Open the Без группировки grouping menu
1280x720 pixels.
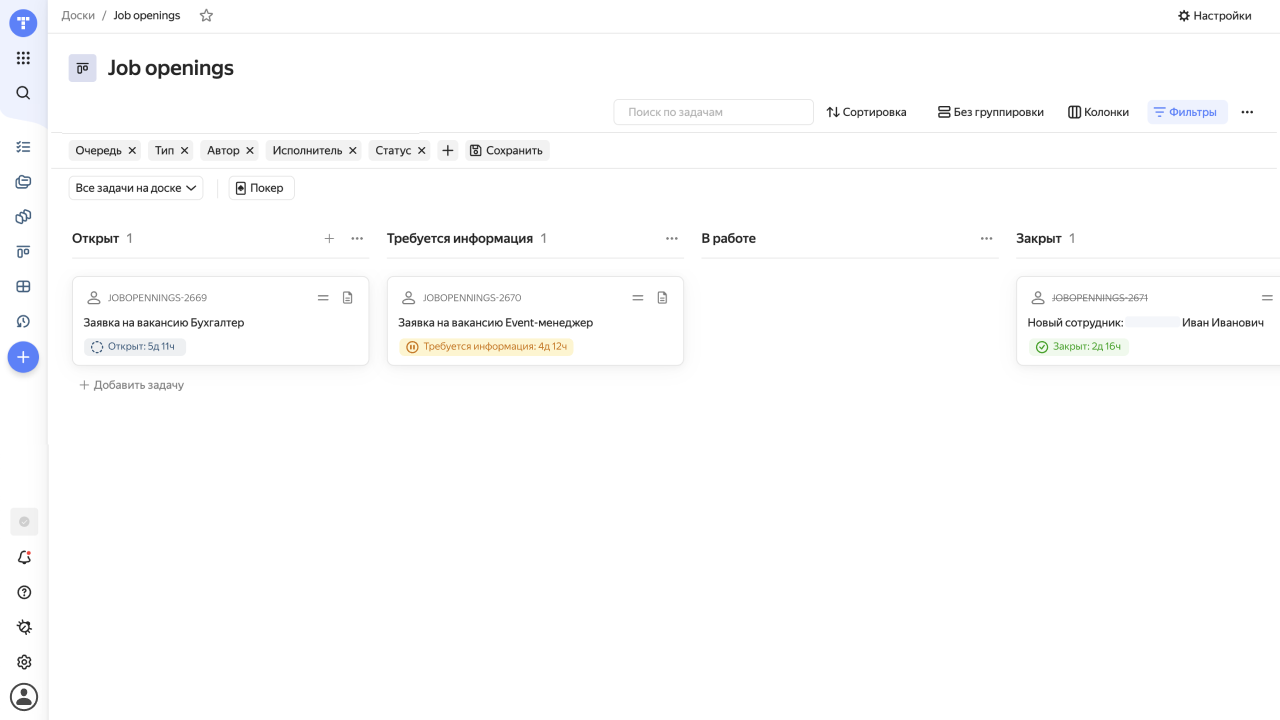[990, 112]
